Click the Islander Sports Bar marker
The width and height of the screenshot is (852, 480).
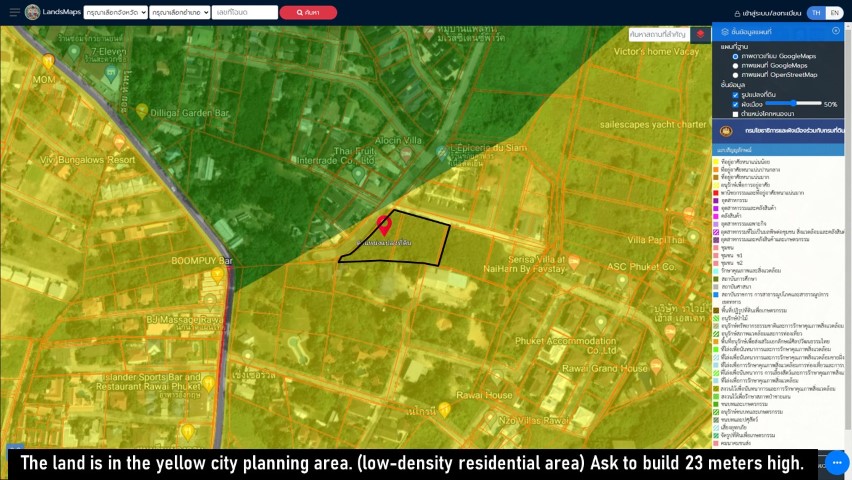click(209, 384)
